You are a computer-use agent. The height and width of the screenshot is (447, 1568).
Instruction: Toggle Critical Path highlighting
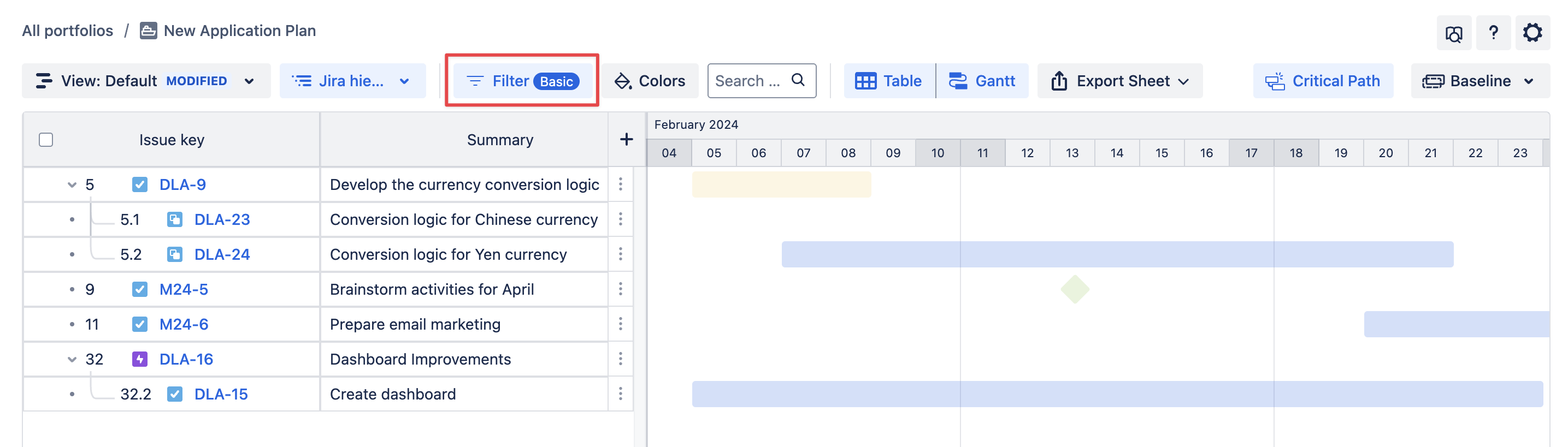click(1322, 81)
